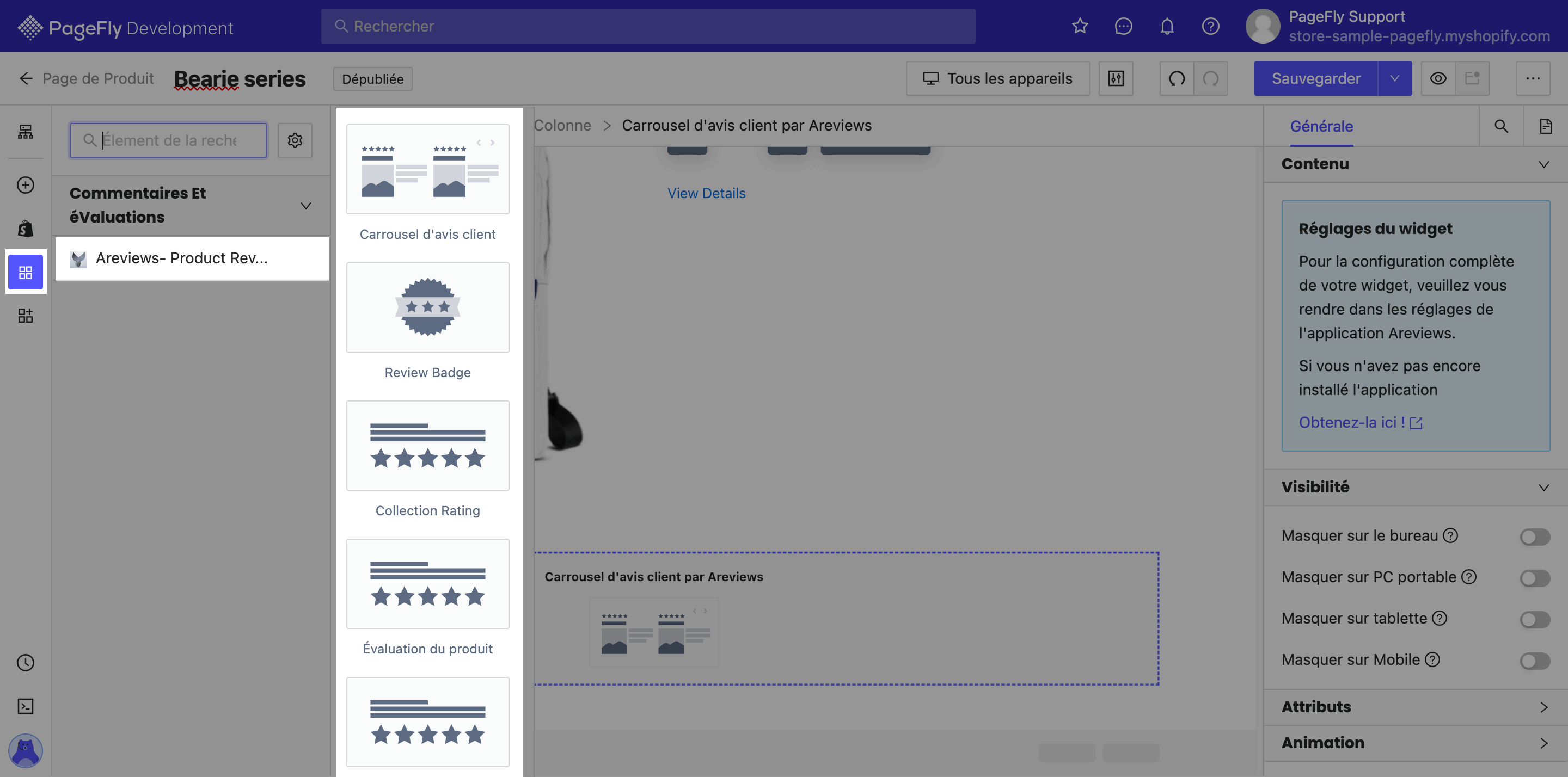Open the Obtenez-la ici ! link
Image resolution: width=1568 pixels, height=777 pixels.
pyautogui.click(x=1360, y=422)
